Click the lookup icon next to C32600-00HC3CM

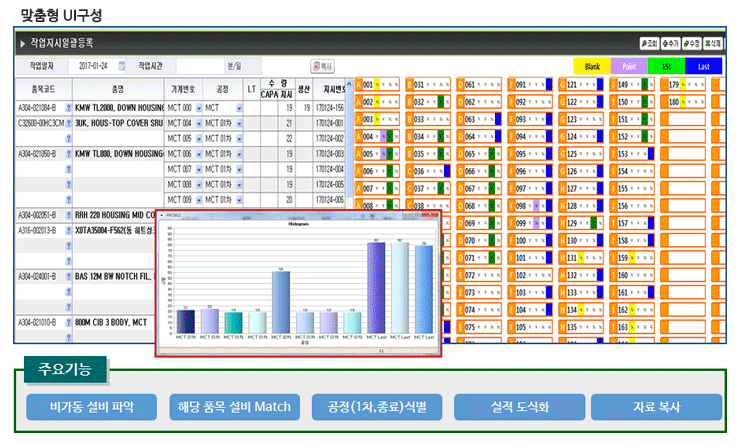68,123
